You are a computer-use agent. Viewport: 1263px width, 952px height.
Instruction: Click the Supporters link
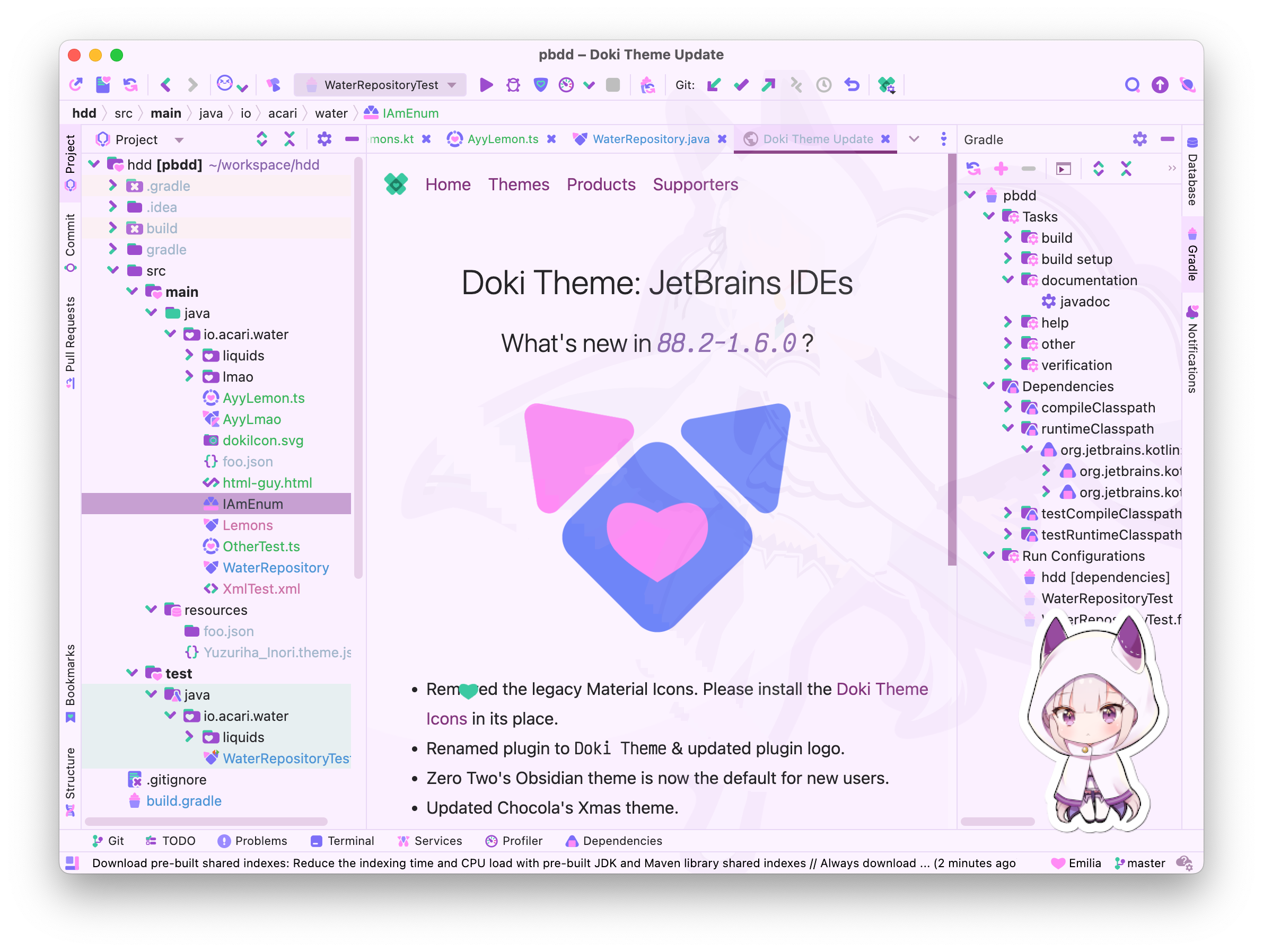(695, 184)
